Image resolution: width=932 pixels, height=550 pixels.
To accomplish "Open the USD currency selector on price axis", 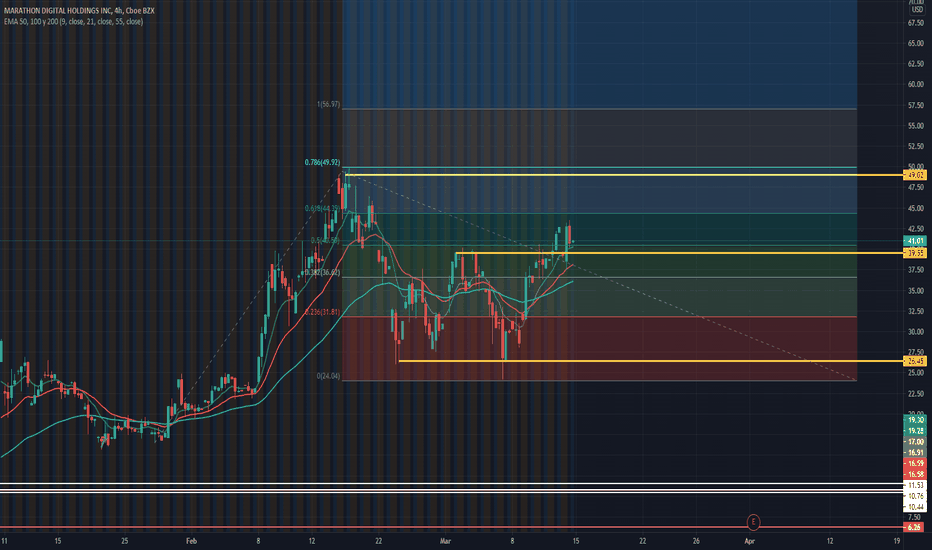I will [917, 10].
